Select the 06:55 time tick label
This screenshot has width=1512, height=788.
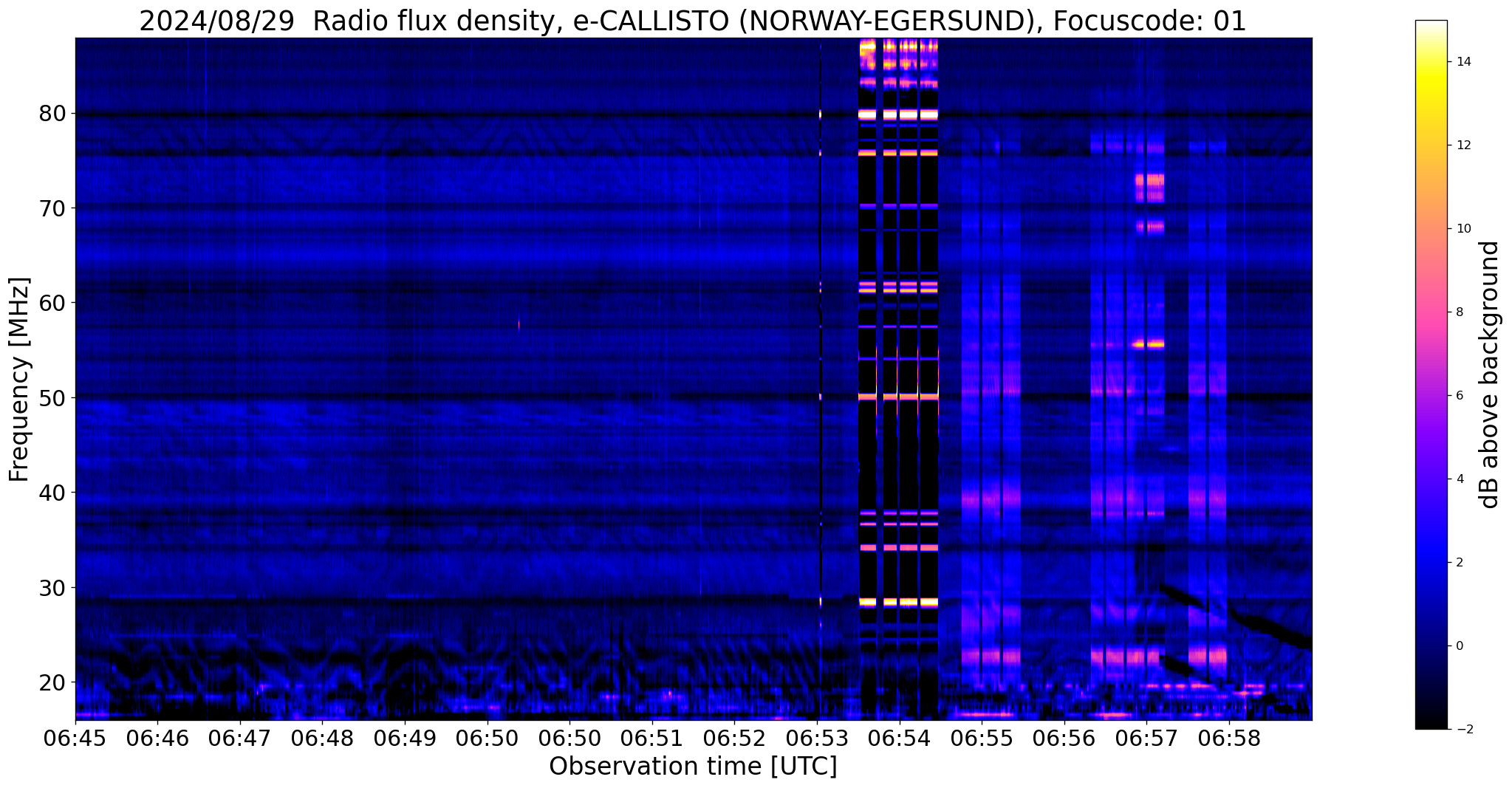[x=982, y=738]
